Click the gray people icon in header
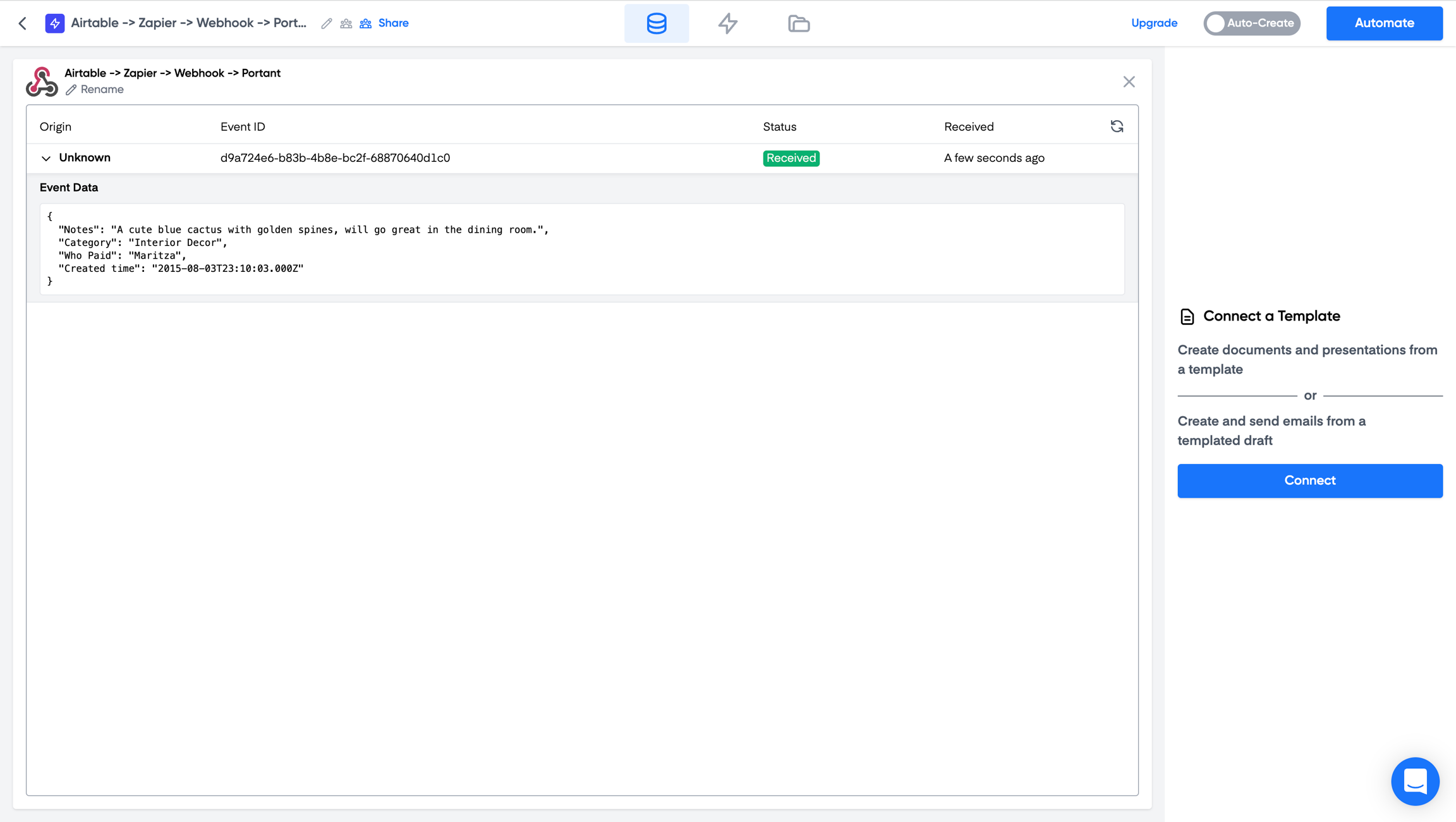Image resolution: width=1456 pixels, height=822 pixels. [346, 23]
